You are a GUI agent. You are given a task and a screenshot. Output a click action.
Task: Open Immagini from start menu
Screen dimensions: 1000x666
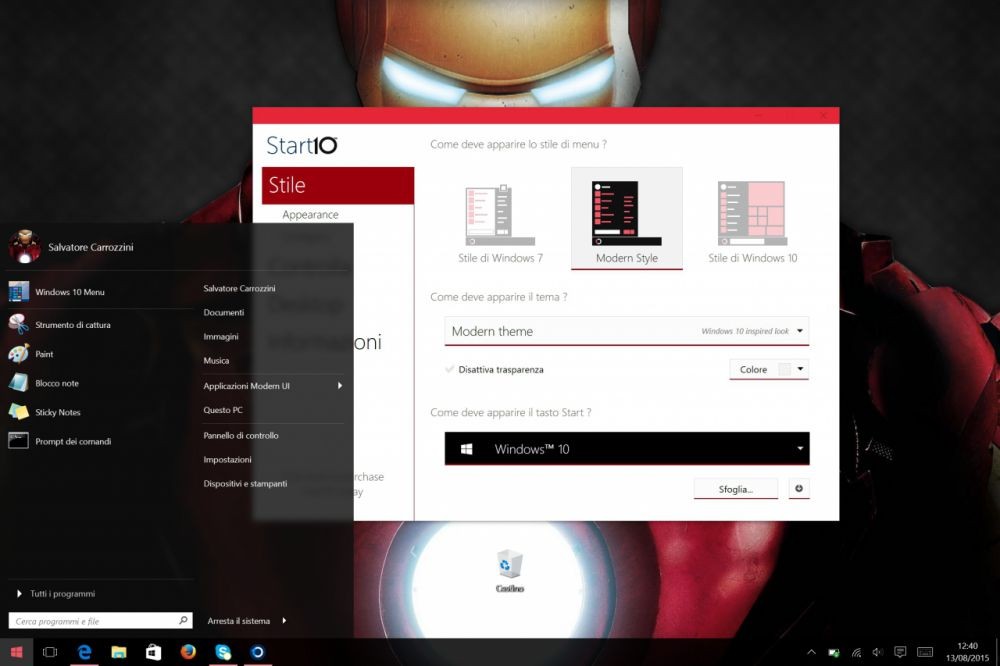pos(221,337)
